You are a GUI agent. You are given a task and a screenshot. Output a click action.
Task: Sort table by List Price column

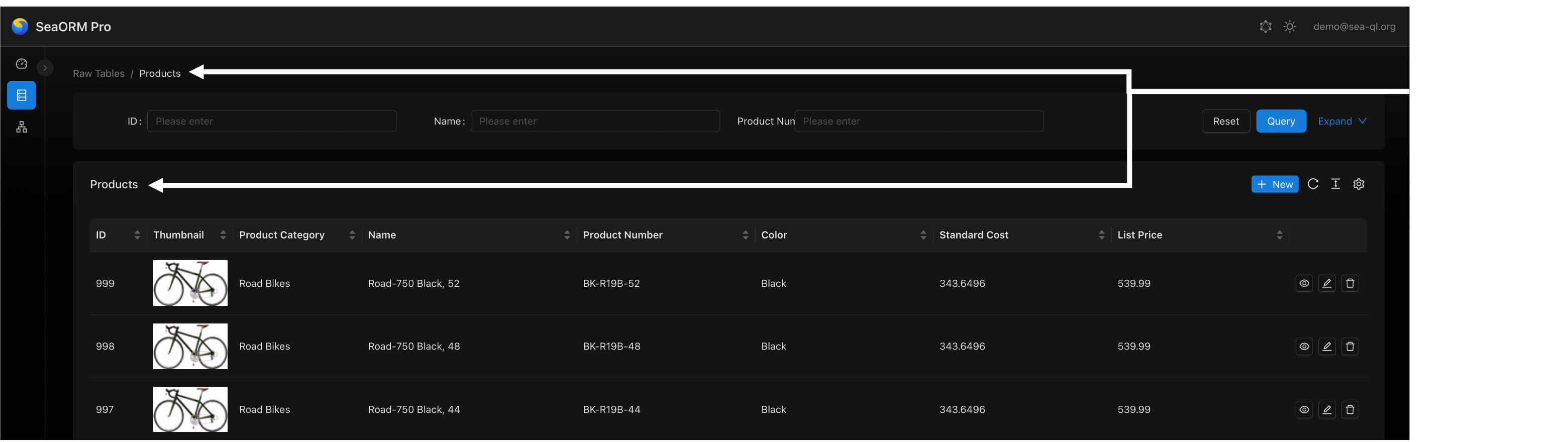click(1279, 235)
